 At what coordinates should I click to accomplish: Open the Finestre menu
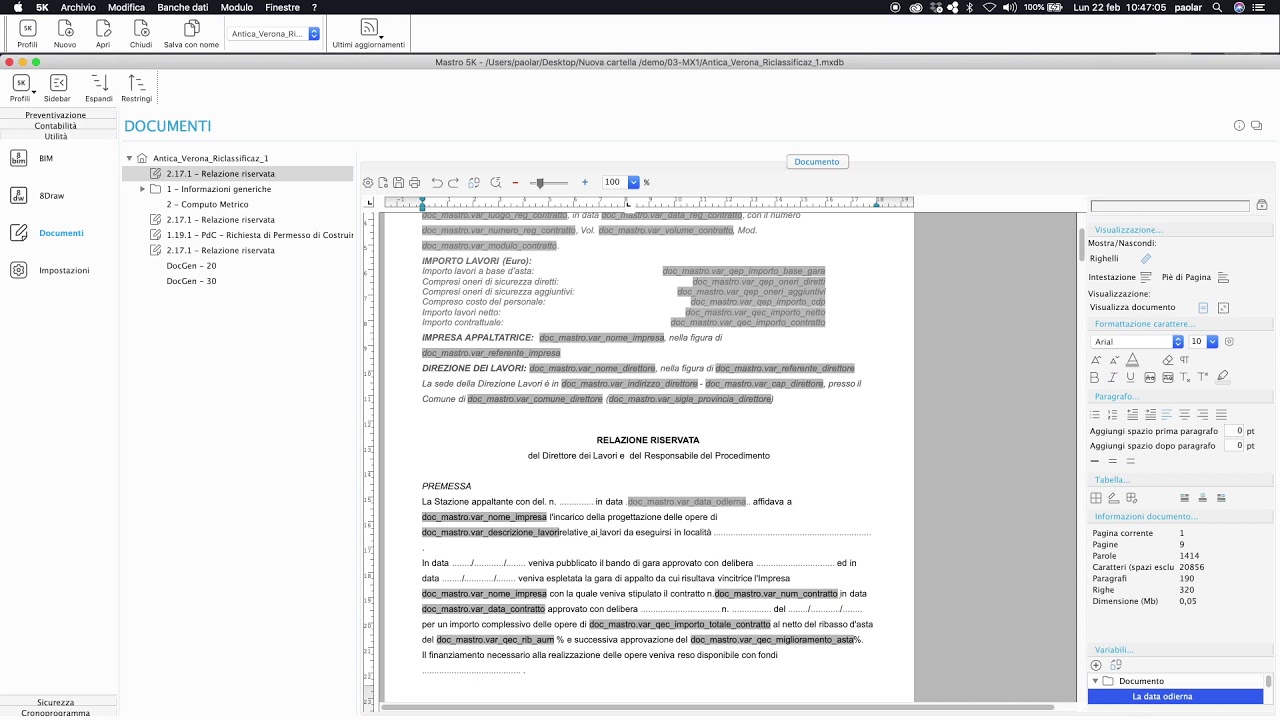point(282,7)
